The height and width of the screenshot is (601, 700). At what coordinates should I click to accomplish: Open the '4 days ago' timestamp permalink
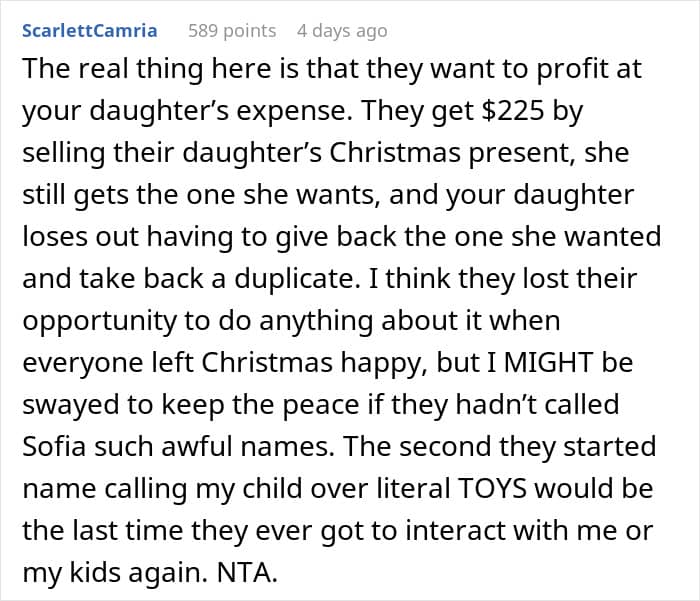pos(342,31)
